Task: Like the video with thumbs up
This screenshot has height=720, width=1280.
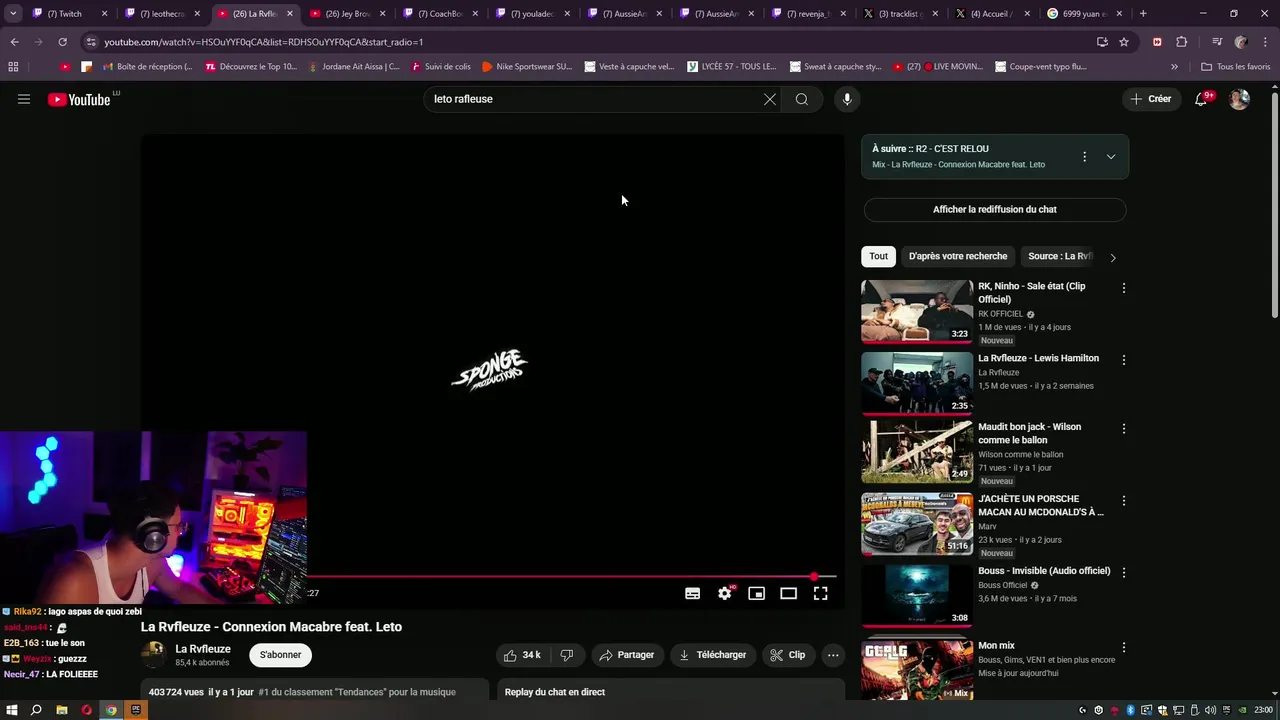Action: [522, 655]
